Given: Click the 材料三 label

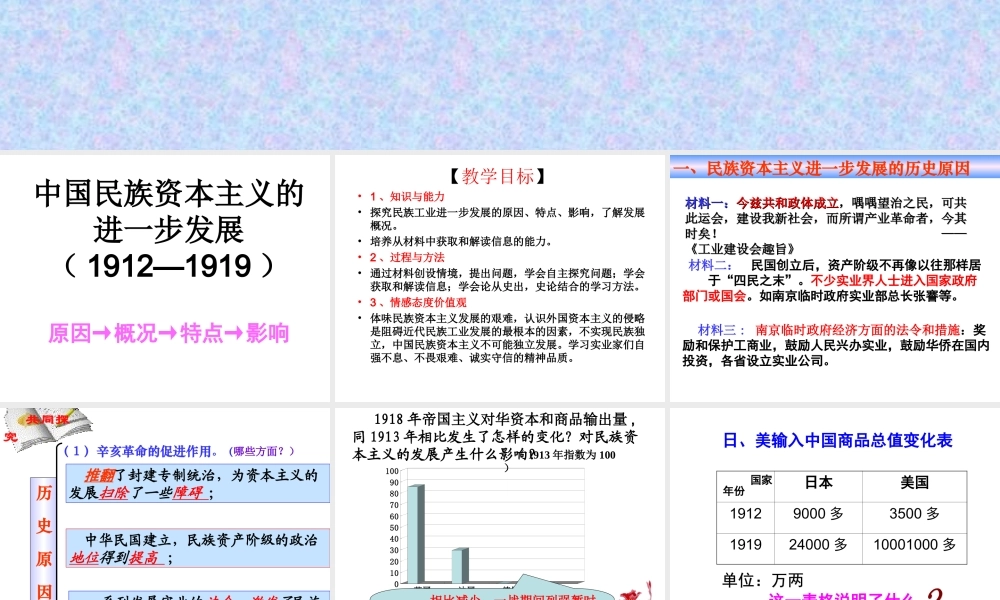Looking at the screenshot, I should pyautogui.click(x=722, y=330).
